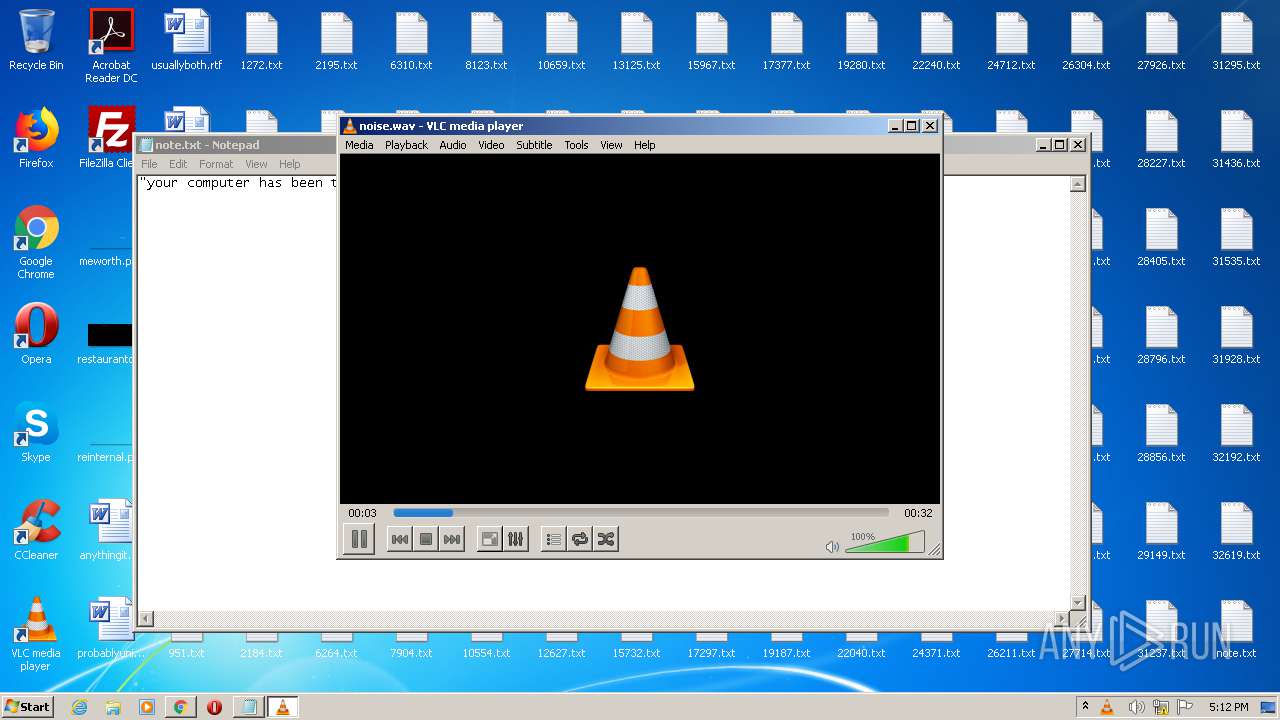Stop playback in VLC
The height and width of the screenshot is (720, 1280).
426,539
